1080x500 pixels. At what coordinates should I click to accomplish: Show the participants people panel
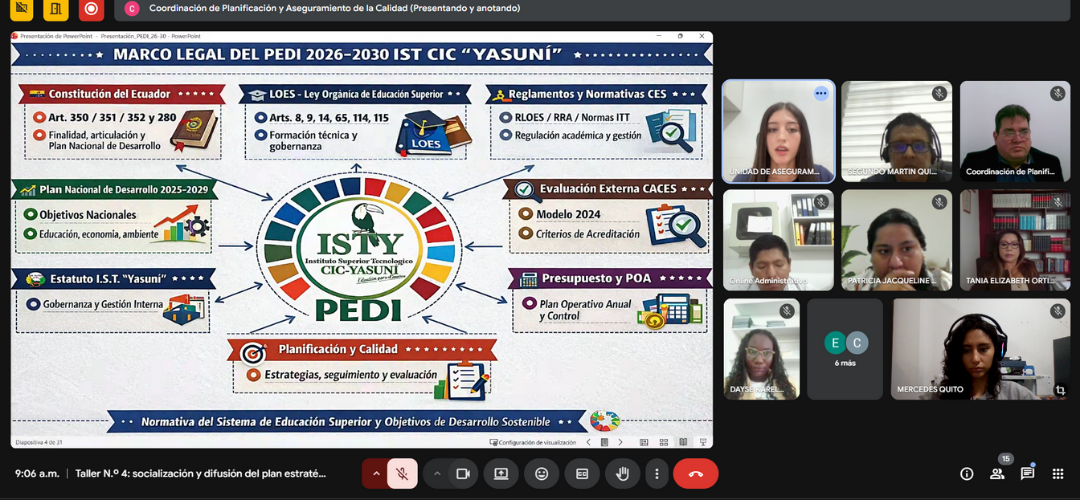point(997,474)
